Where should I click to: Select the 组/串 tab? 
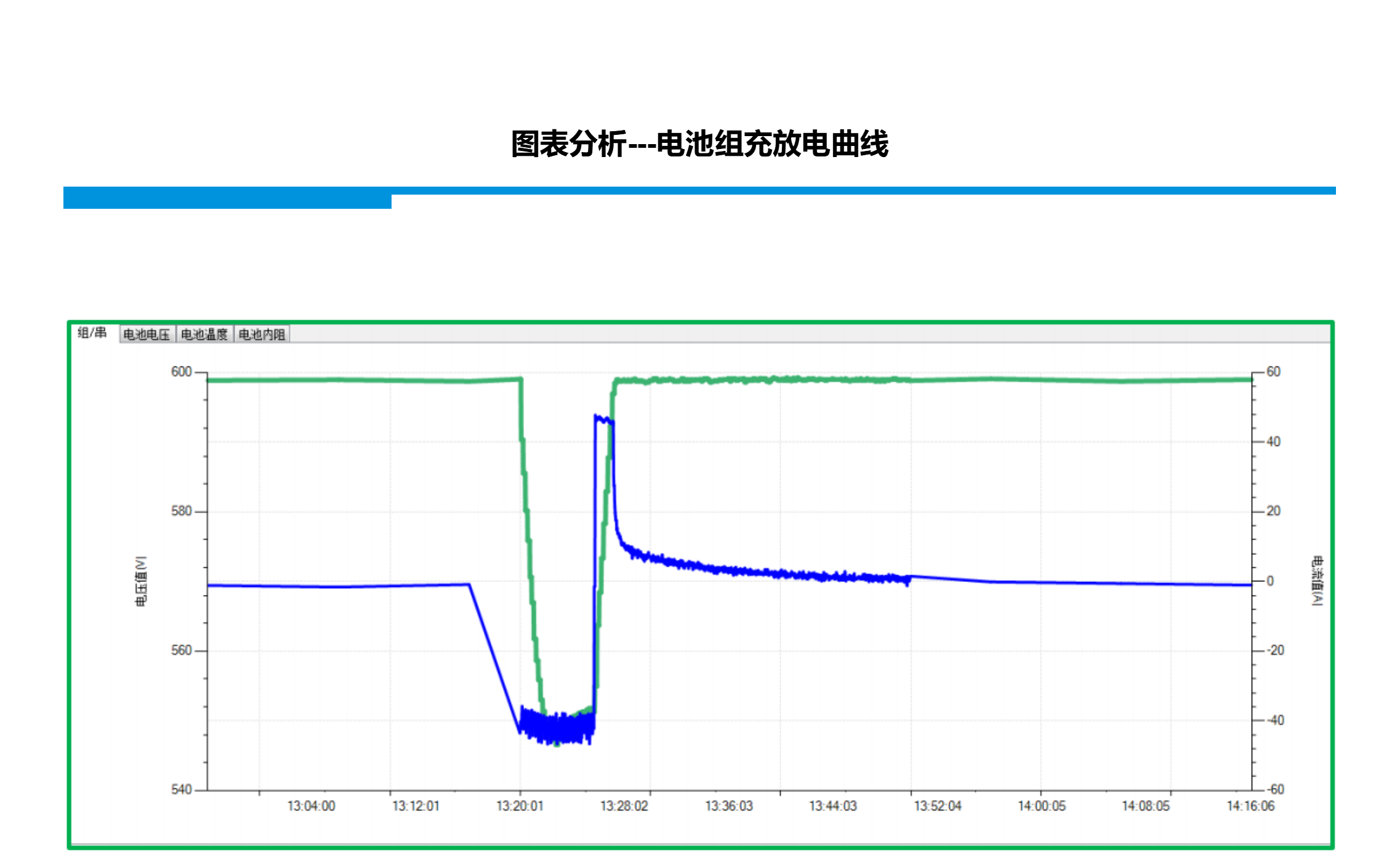[92, 333]
